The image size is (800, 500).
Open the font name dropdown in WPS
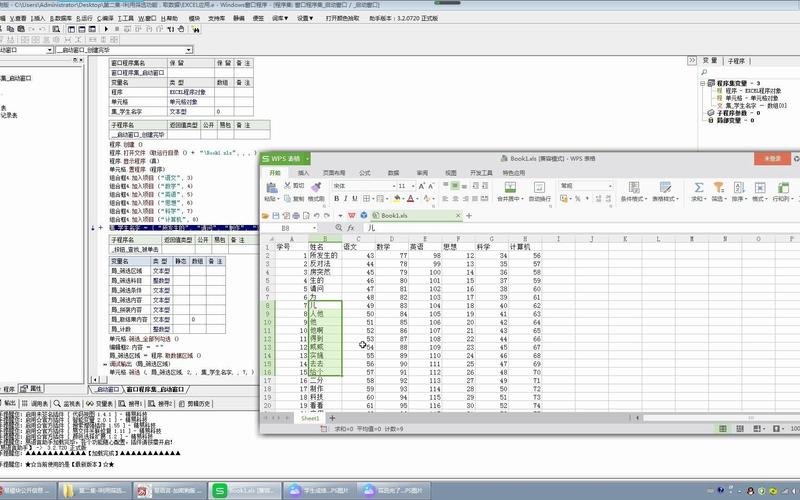coord(394,186)
